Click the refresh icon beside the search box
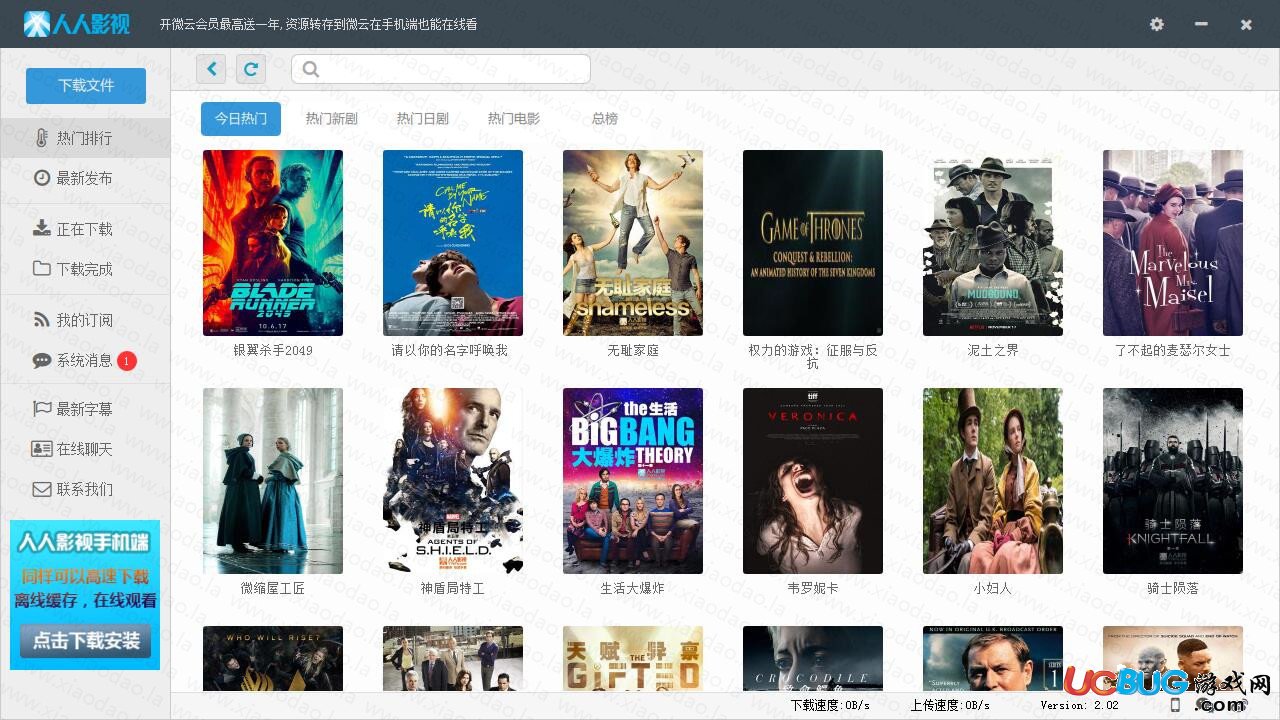The height and width of the screenshot is (720, 1280). tap(251, 69)
